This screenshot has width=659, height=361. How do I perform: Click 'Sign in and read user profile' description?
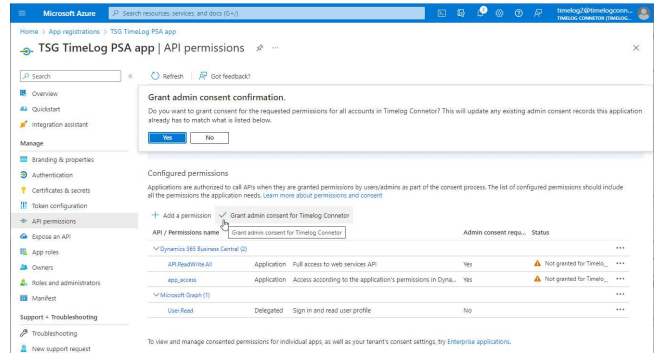coord(332,311)
